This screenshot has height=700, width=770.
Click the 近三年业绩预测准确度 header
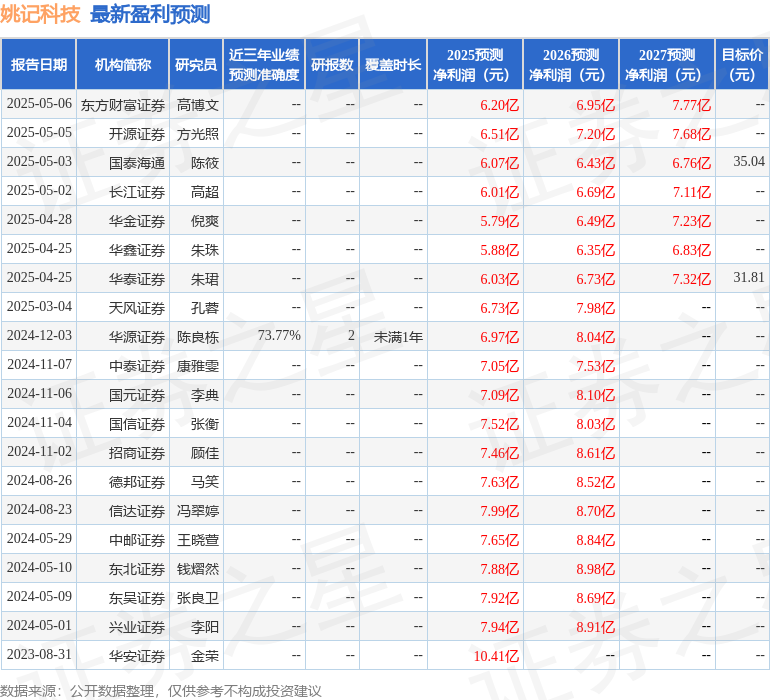point(264,64)
